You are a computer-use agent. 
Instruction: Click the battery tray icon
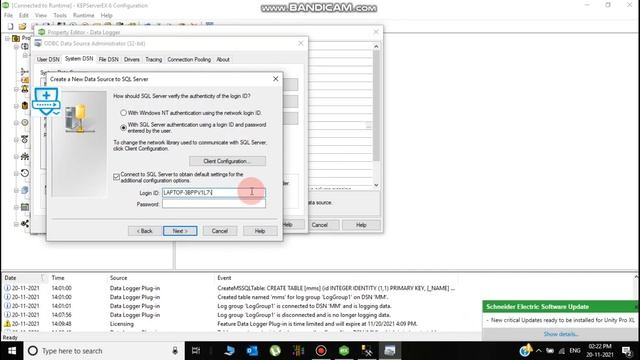click(550, 351)
